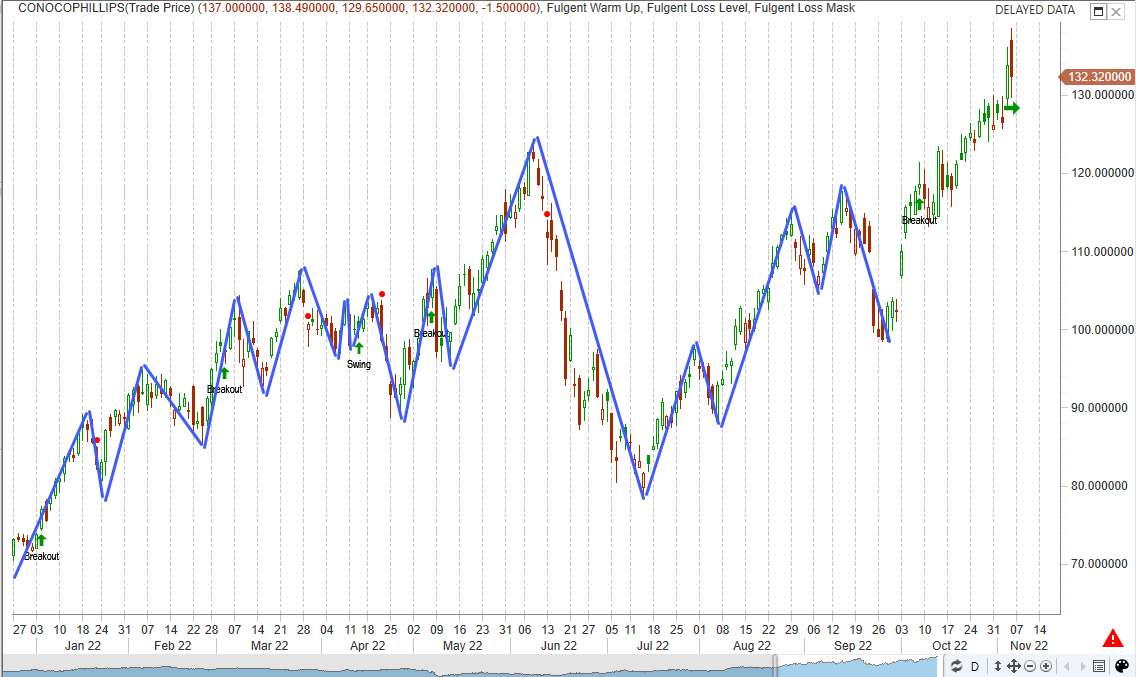Open the D daily interval selector

point(974,666)
